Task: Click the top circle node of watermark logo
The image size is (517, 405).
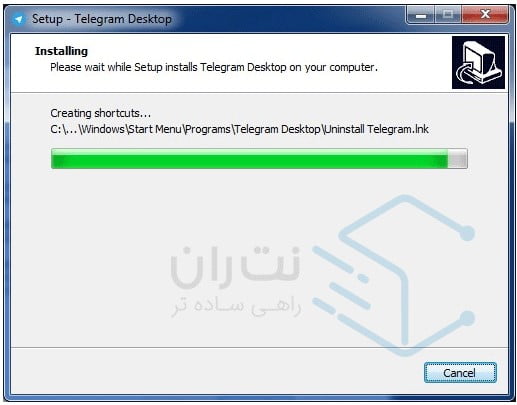Action: point(467,233)
